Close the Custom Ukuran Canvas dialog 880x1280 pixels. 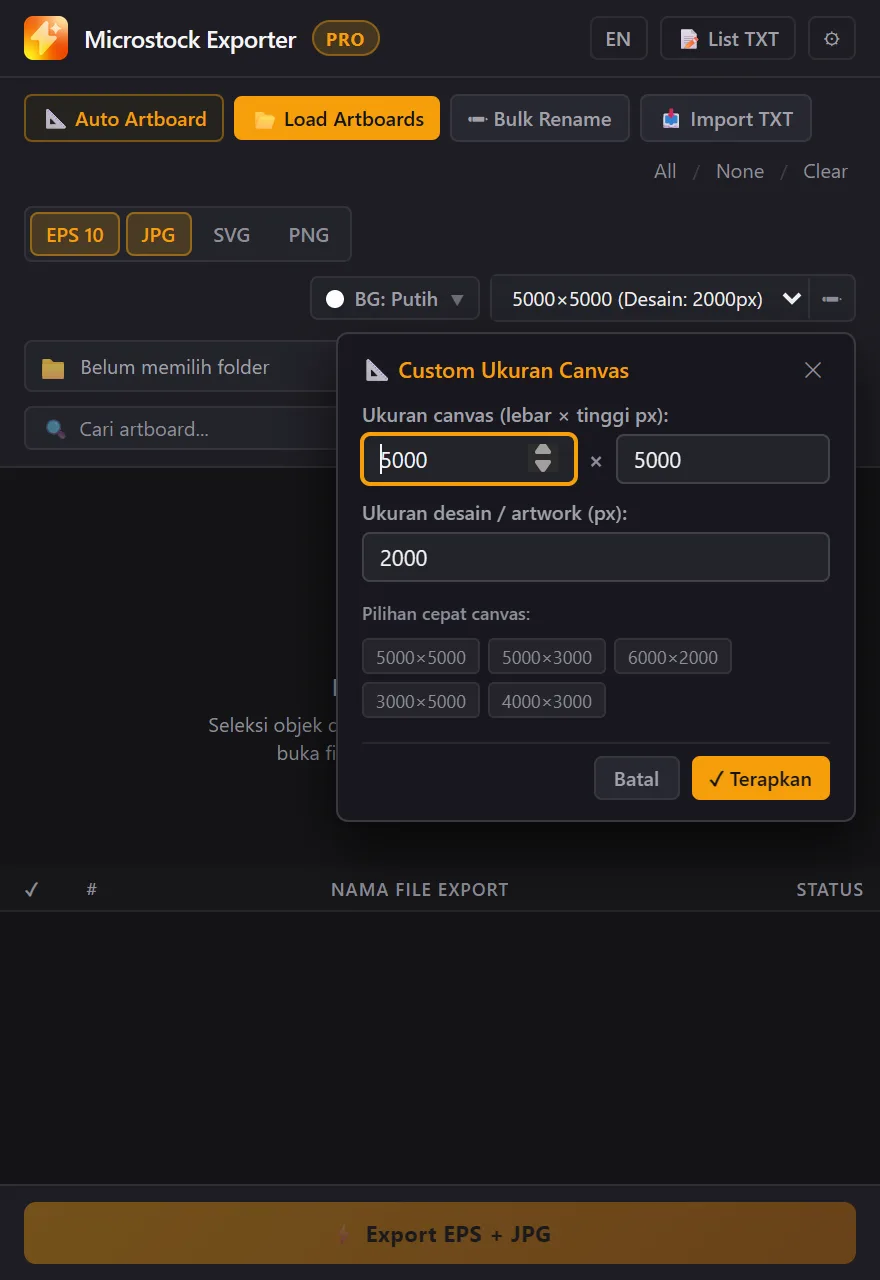813,370
